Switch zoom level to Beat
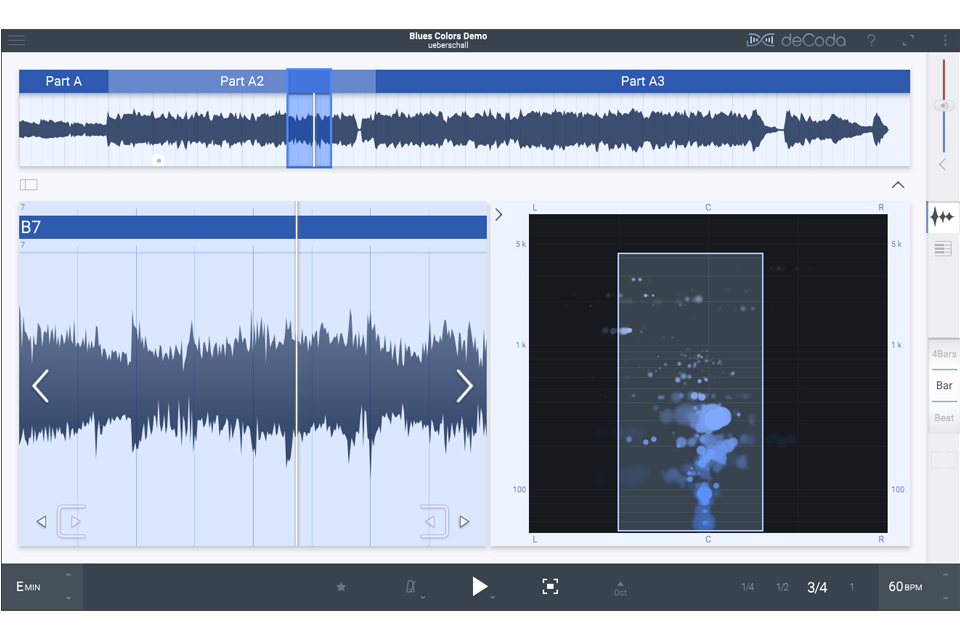Image resolution: width=960 pixels, height=640 pixels. [x=943, y=417]
